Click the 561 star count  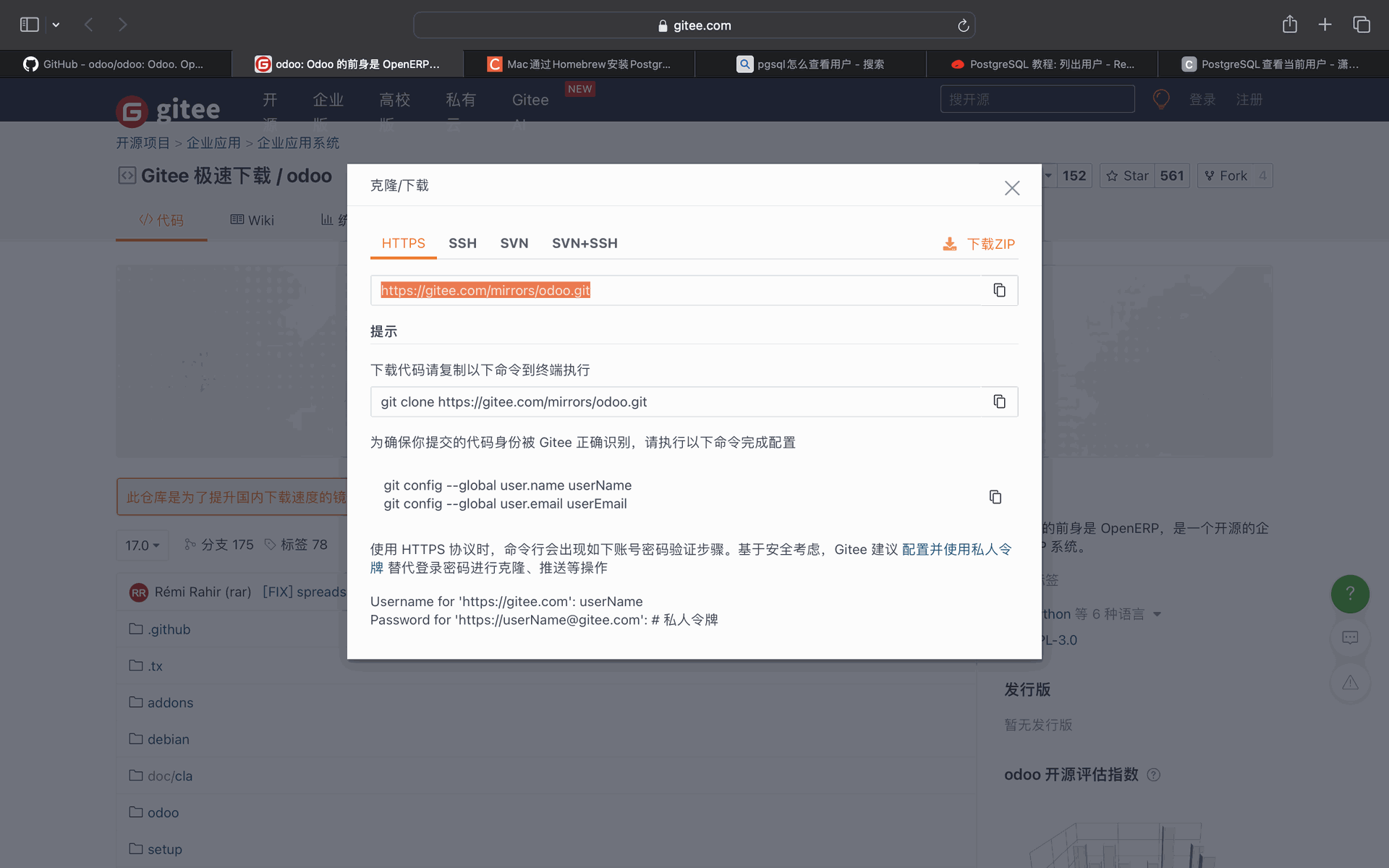click(1172, 176)
